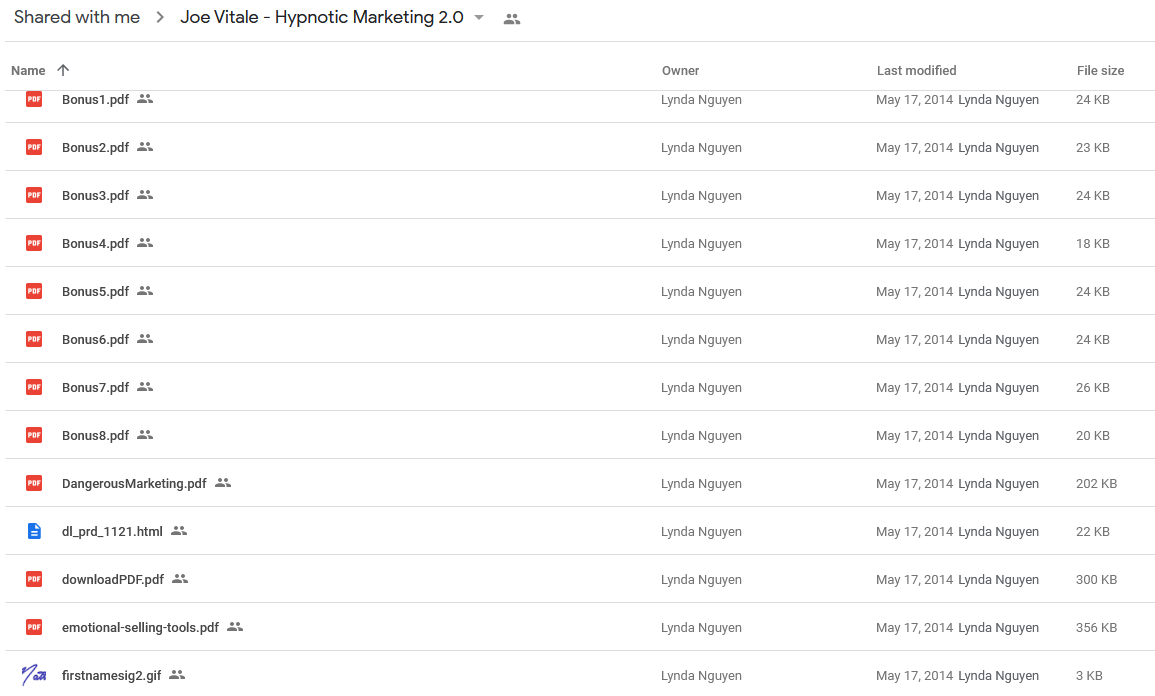This screenshot has width=1155, height=696.
Task: Click the shared icon beside downloadPDF.pdf
Action: (180, 578)
